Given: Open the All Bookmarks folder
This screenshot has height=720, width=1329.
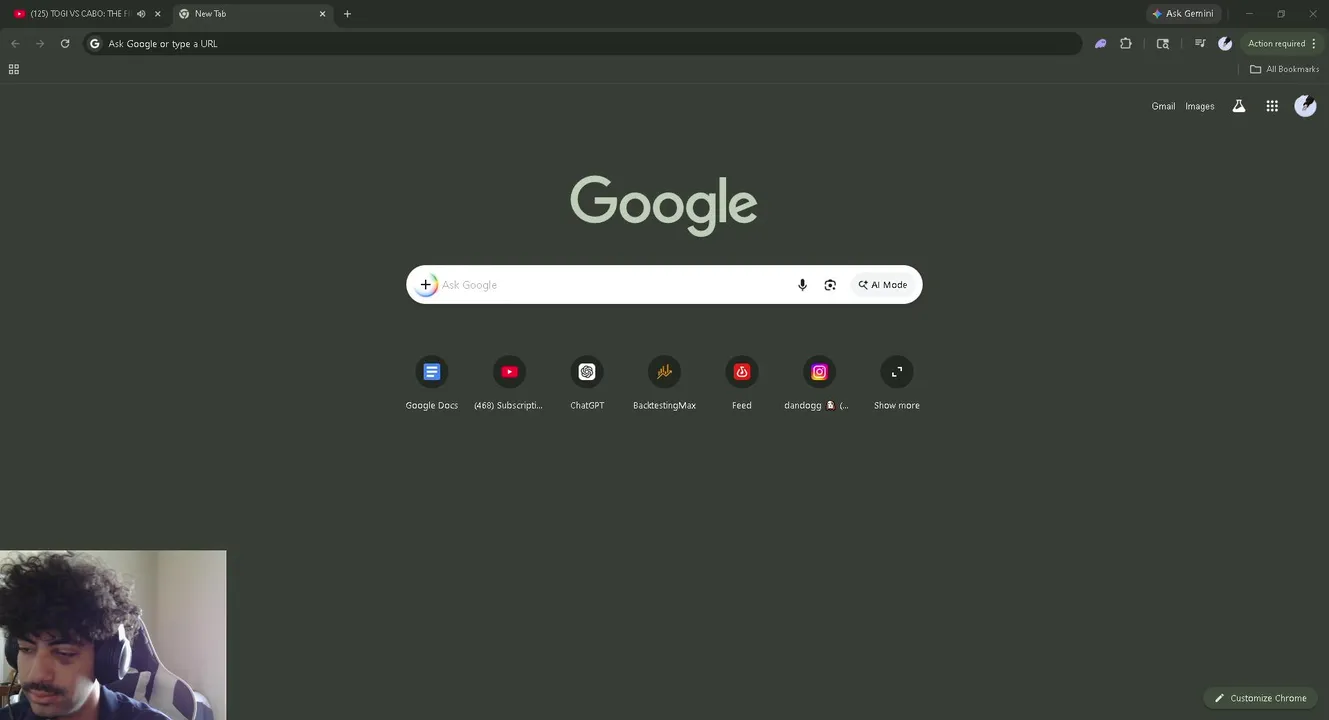Looking at the screenshot, I should (1285, 69).
